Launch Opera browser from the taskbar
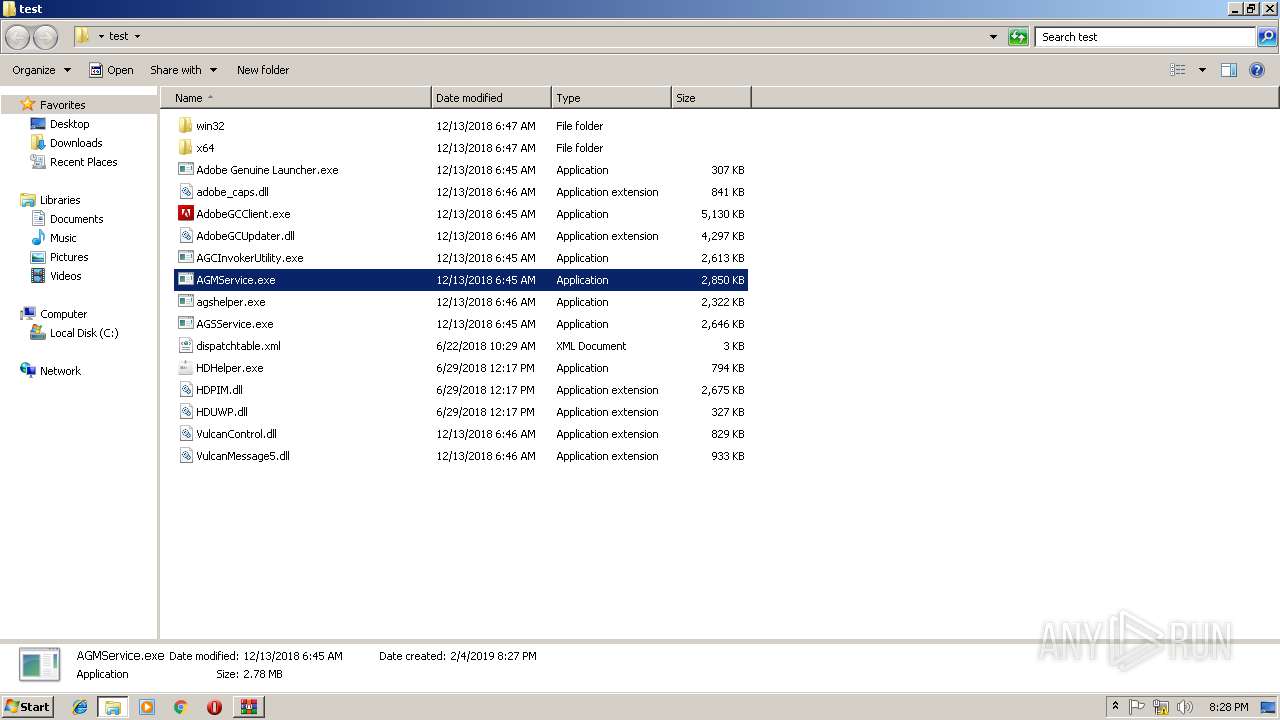1280x720 pixels. tap(214, 707)
